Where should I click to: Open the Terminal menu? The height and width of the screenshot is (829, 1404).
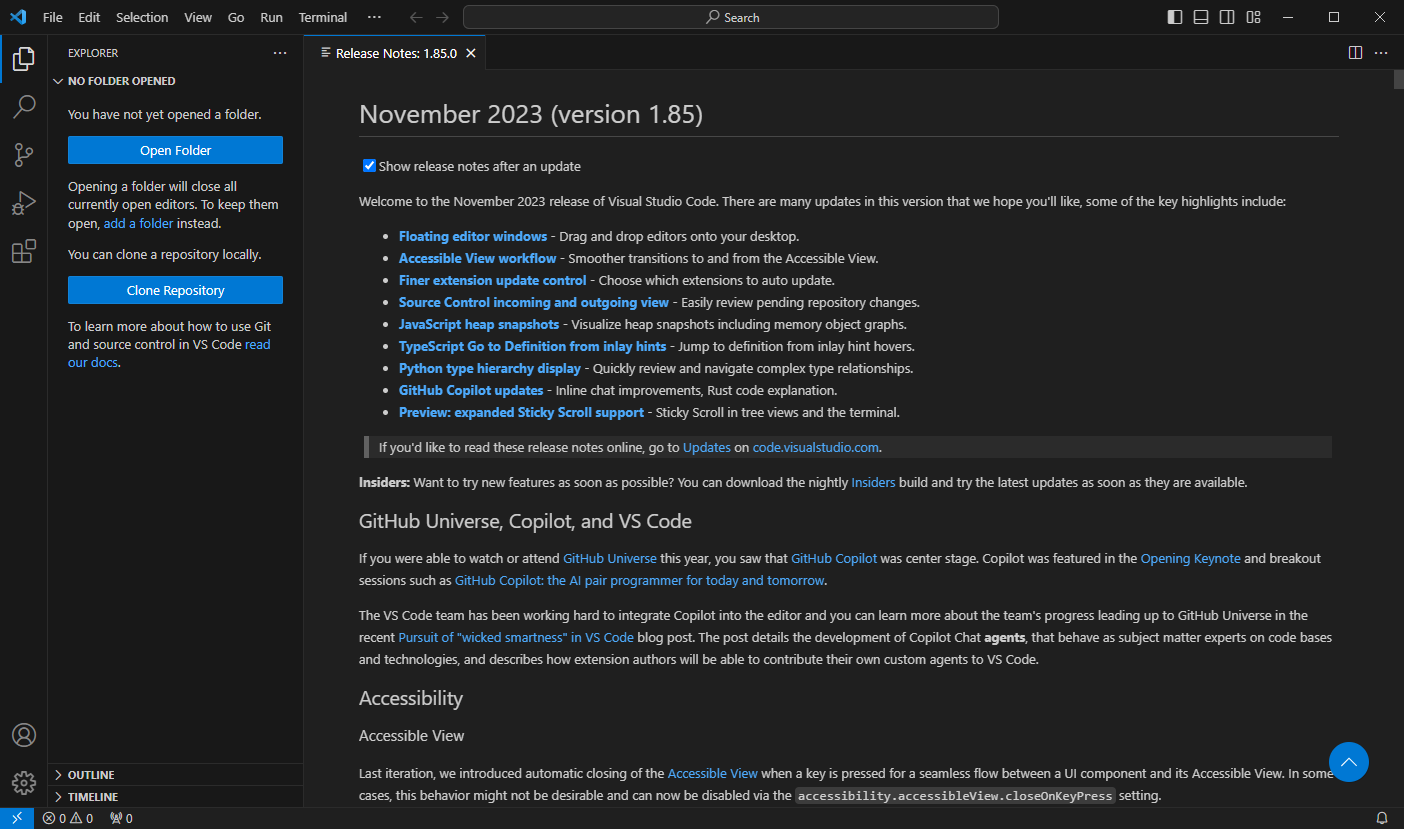[323, 17]
